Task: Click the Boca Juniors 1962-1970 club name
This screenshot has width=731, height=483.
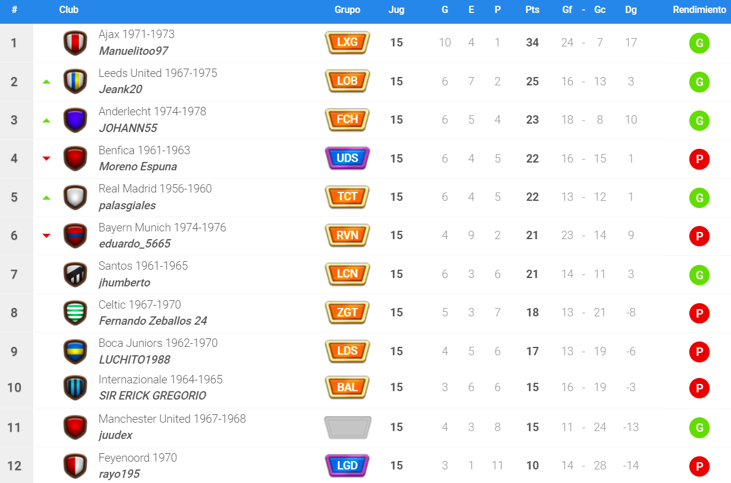Action: point(157,343)
